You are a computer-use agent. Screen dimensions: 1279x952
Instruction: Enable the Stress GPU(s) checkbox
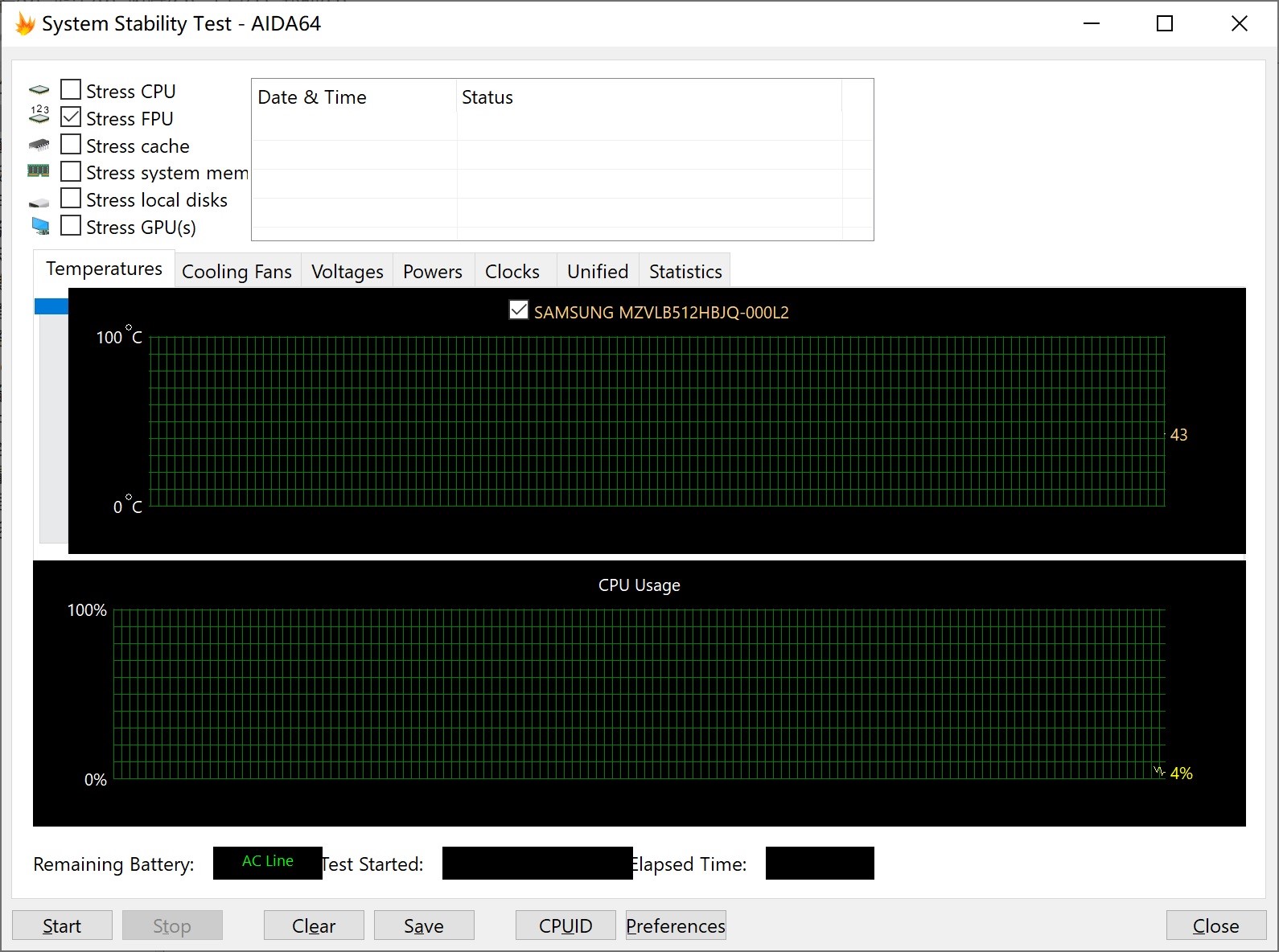tap(71, 225)
